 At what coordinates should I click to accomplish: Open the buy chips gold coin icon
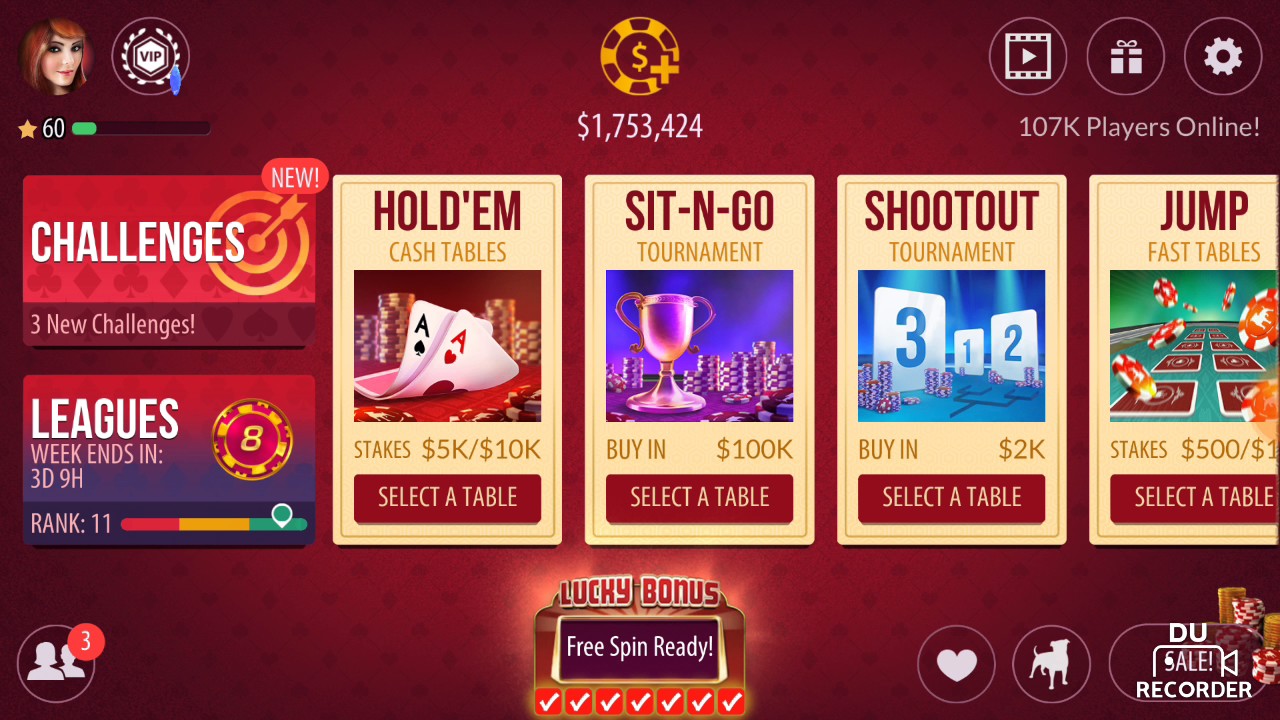click(640, 56)
